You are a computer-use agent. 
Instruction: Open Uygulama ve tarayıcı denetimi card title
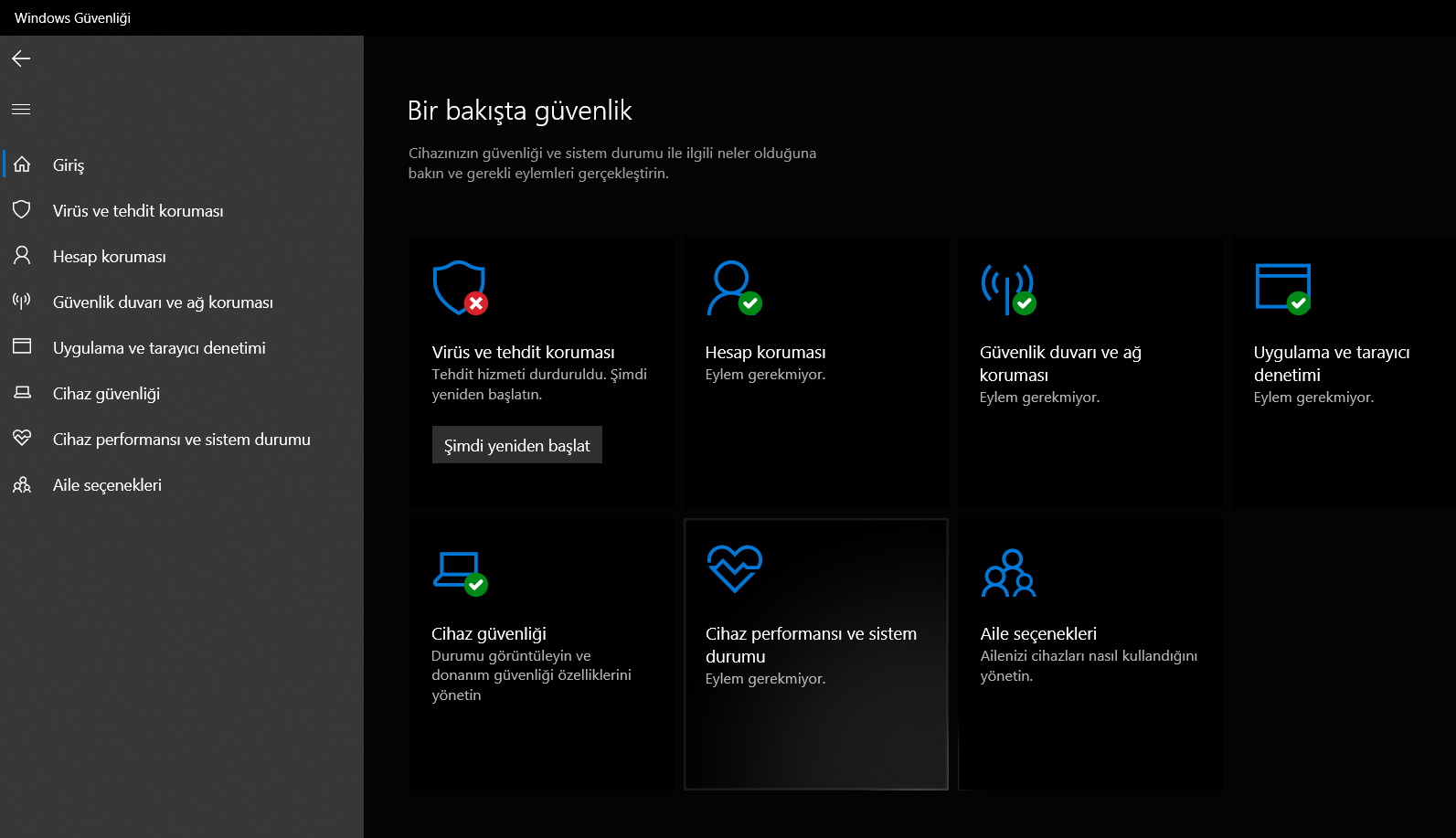[x=1332, y=364]
